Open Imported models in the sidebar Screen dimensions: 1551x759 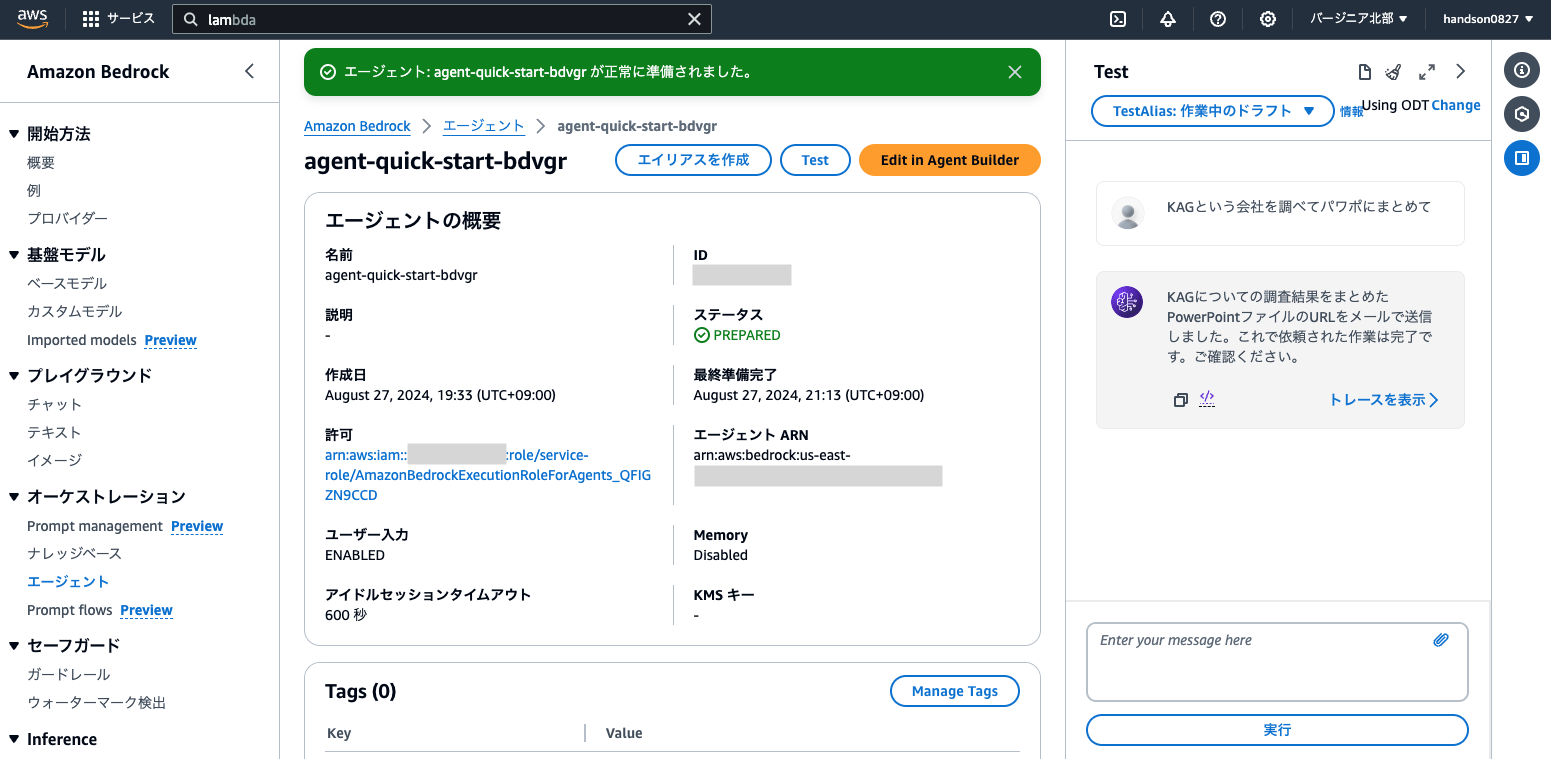[x=82, y=340]
